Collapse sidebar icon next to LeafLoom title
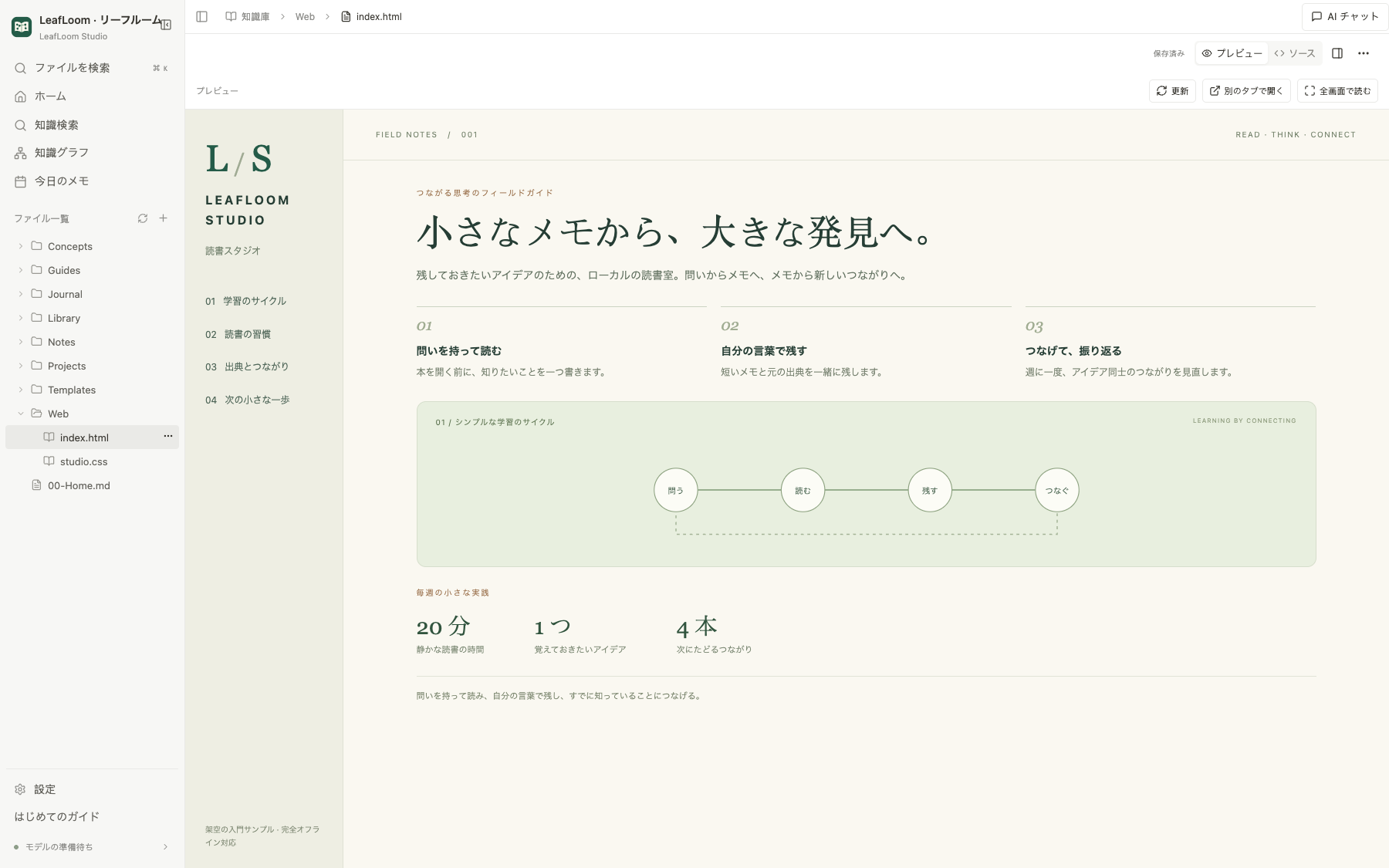The height and width of the screenshot is (868, 1389). pyautogui.click(x=166, y=25)
